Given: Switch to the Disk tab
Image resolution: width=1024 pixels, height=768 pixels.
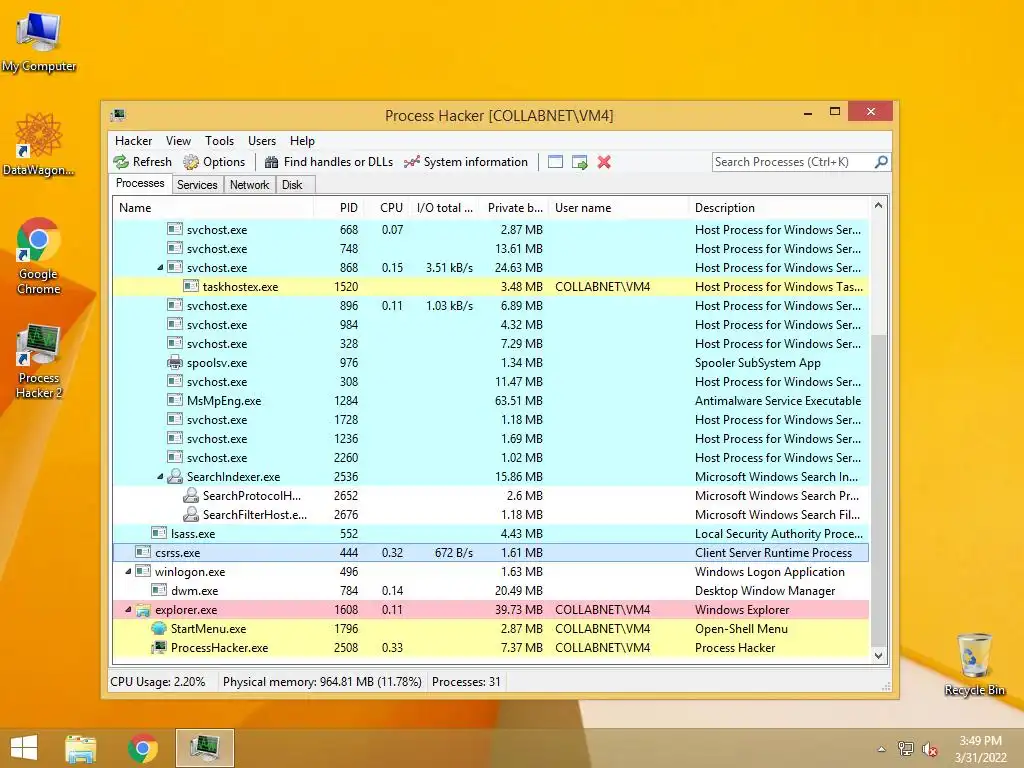Looking at the screenshot, I should 293,185.
